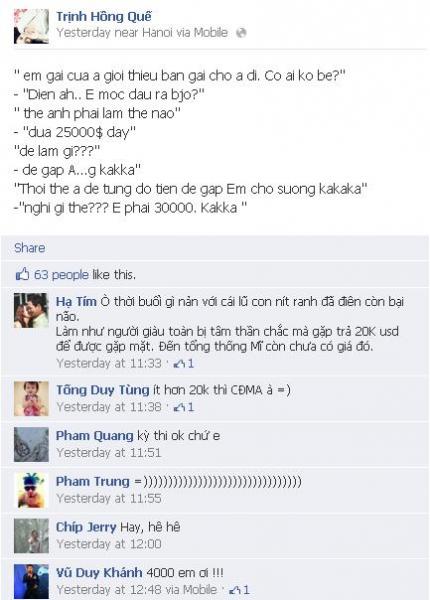Open Vũ Duy Khánh's avatar thumbnail
Screen dimensions: 430x600
click(x=31, y=581)
